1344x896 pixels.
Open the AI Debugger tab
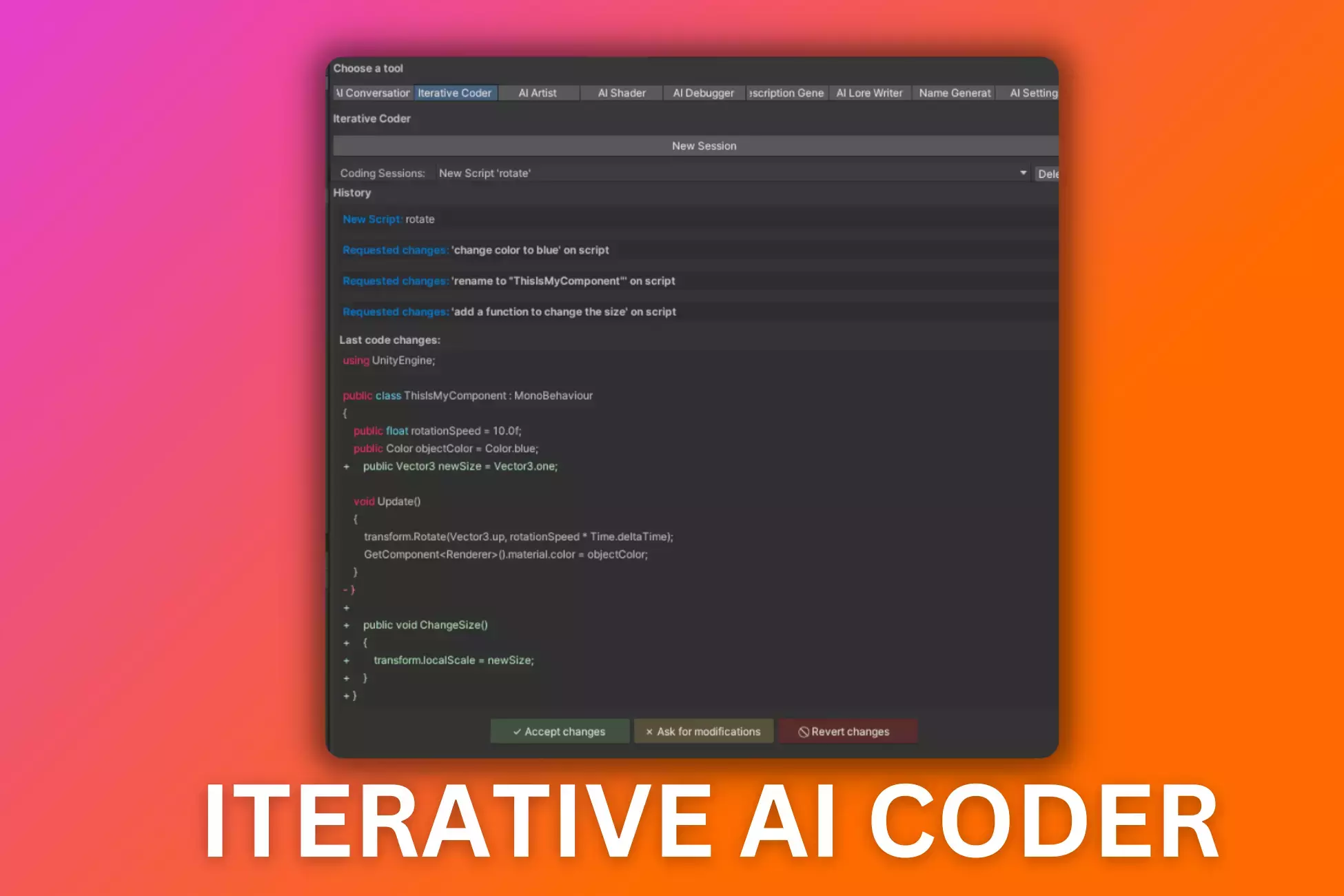coord(703,93)
